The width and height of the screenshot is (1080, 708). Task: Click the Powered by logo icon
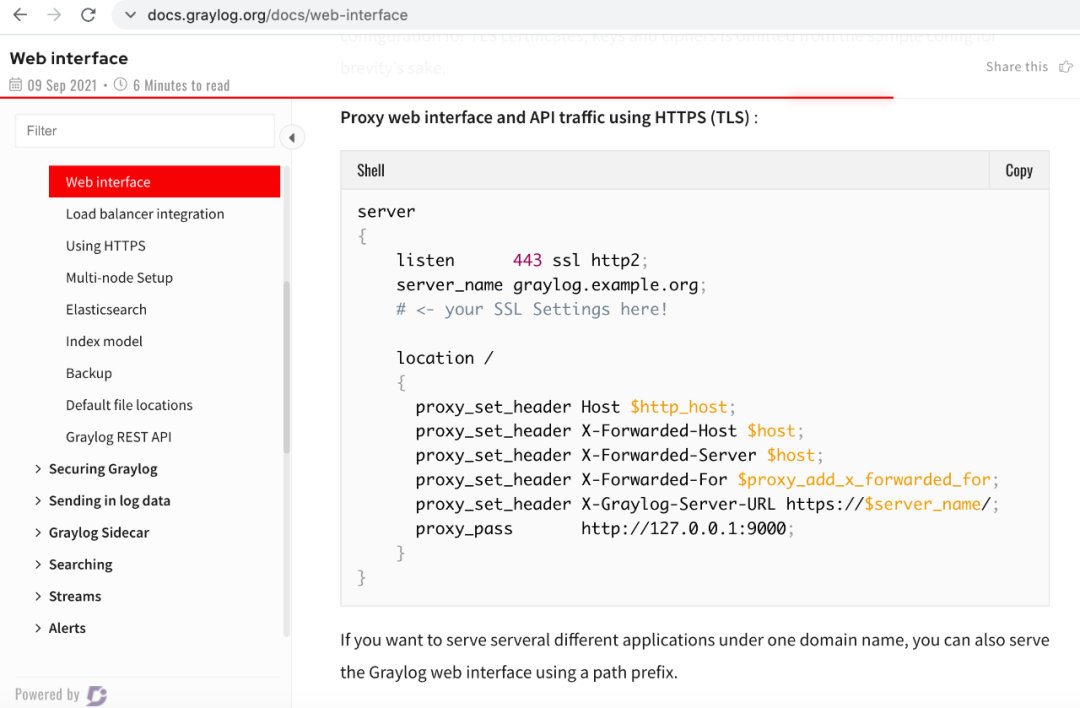(96, 696)
